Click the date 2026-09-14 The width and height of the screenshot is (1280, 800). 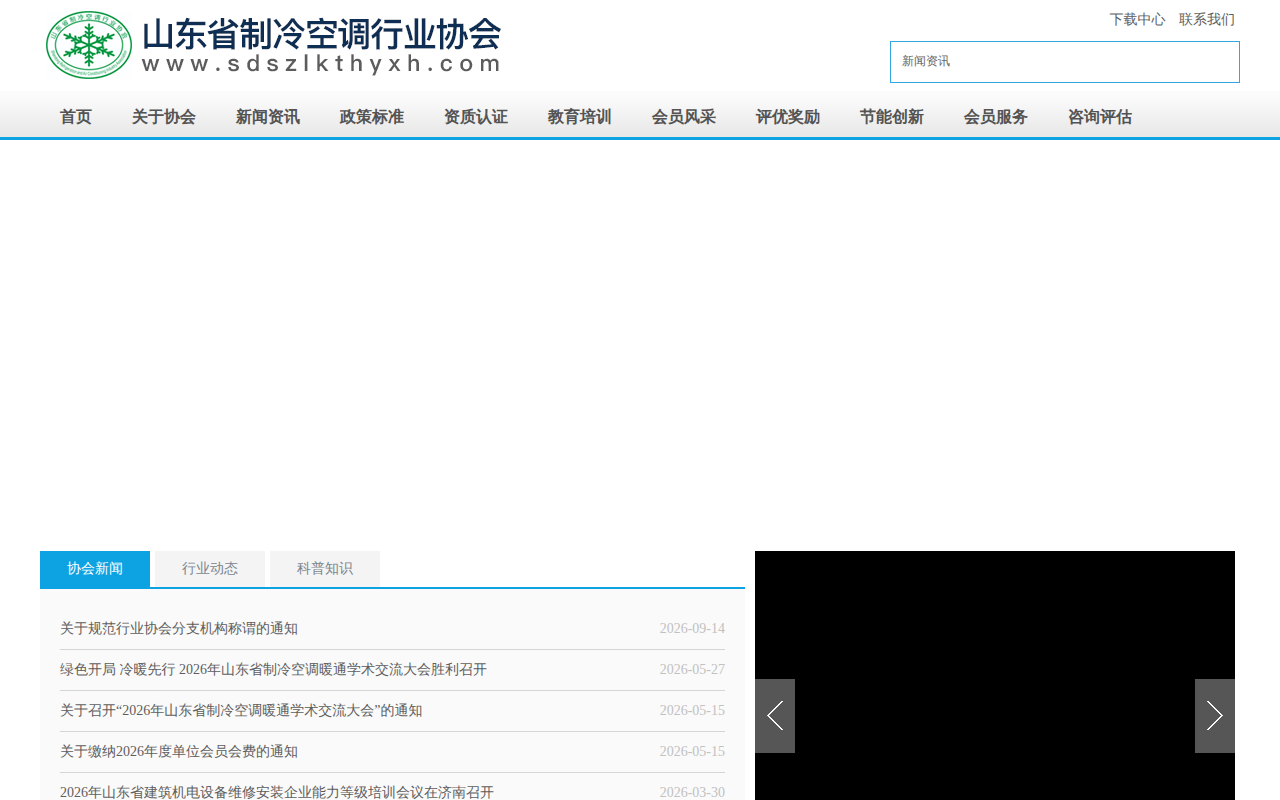point(692,629)
